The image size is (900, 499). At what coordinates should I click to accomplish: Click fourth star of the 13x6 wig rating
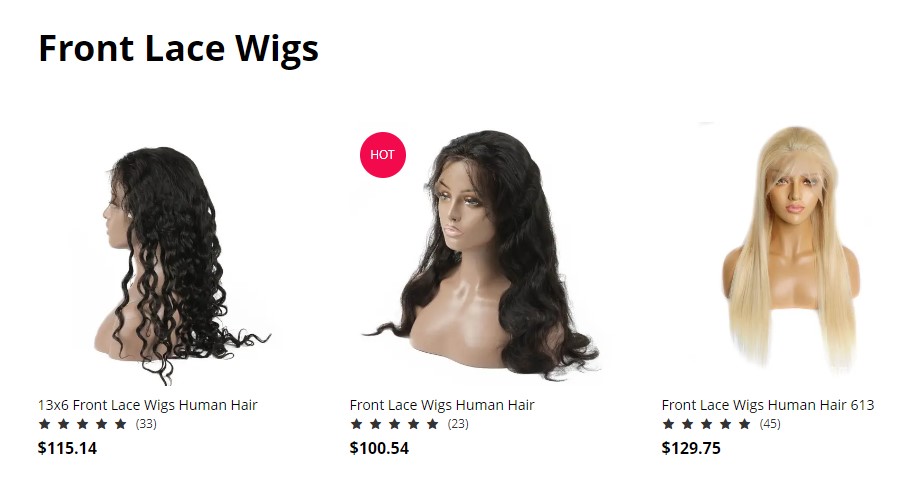point(102,424)
